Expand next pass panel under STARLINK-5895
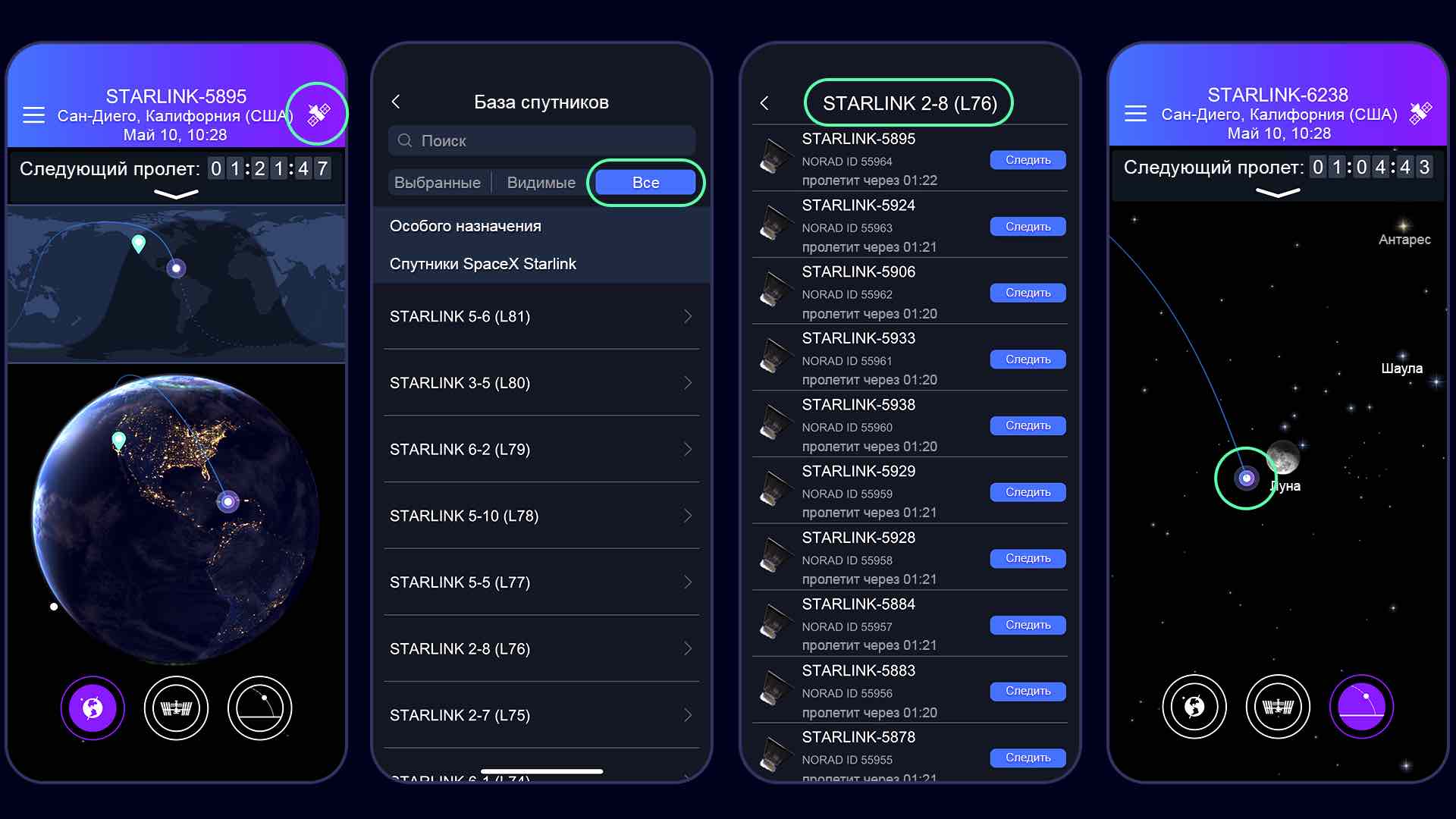The width and height of the screenshot is (1456, 819). tap(176, 194)
